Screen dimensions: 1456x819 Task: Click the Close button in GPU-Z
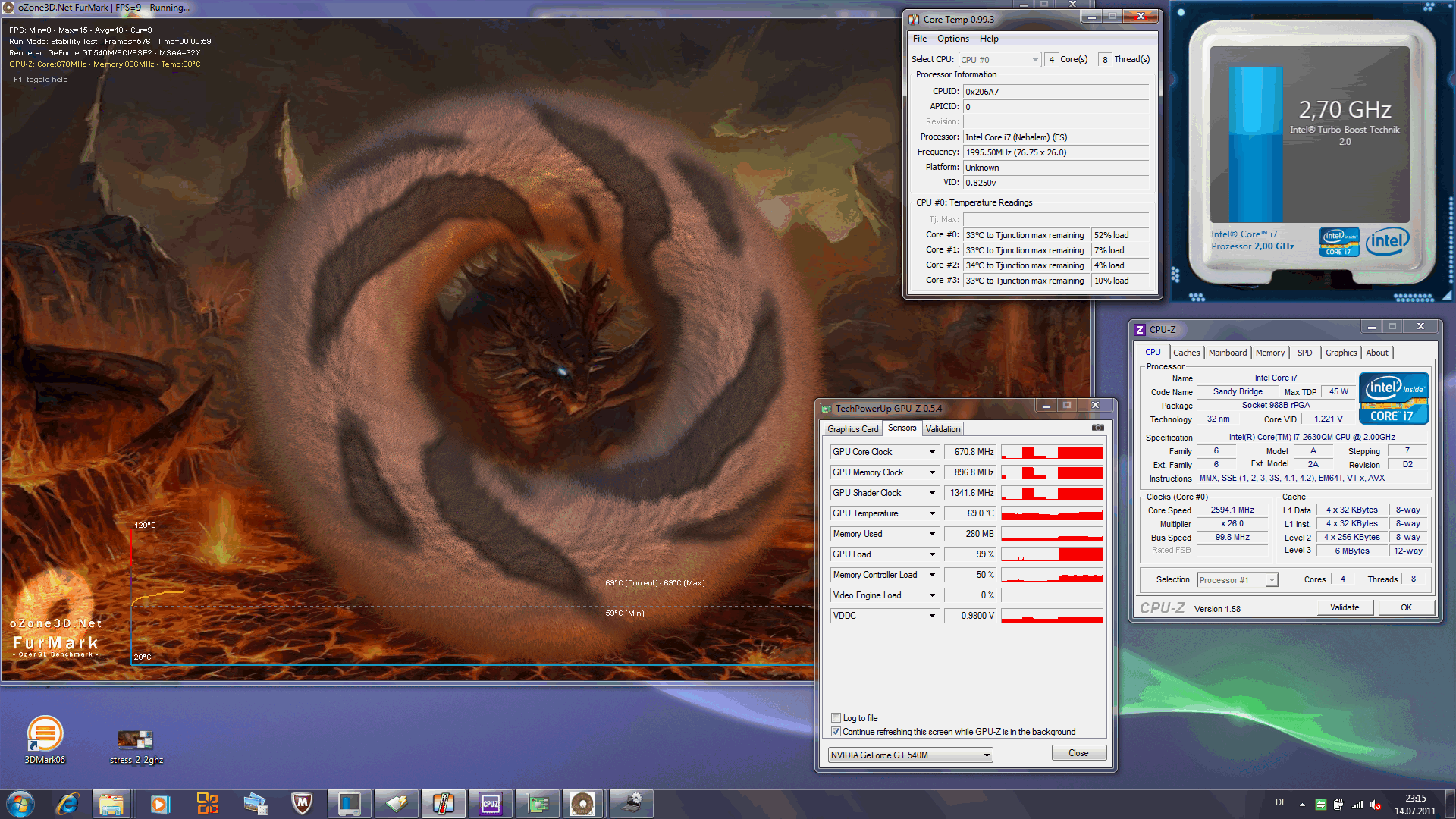tap(1078, 753)
